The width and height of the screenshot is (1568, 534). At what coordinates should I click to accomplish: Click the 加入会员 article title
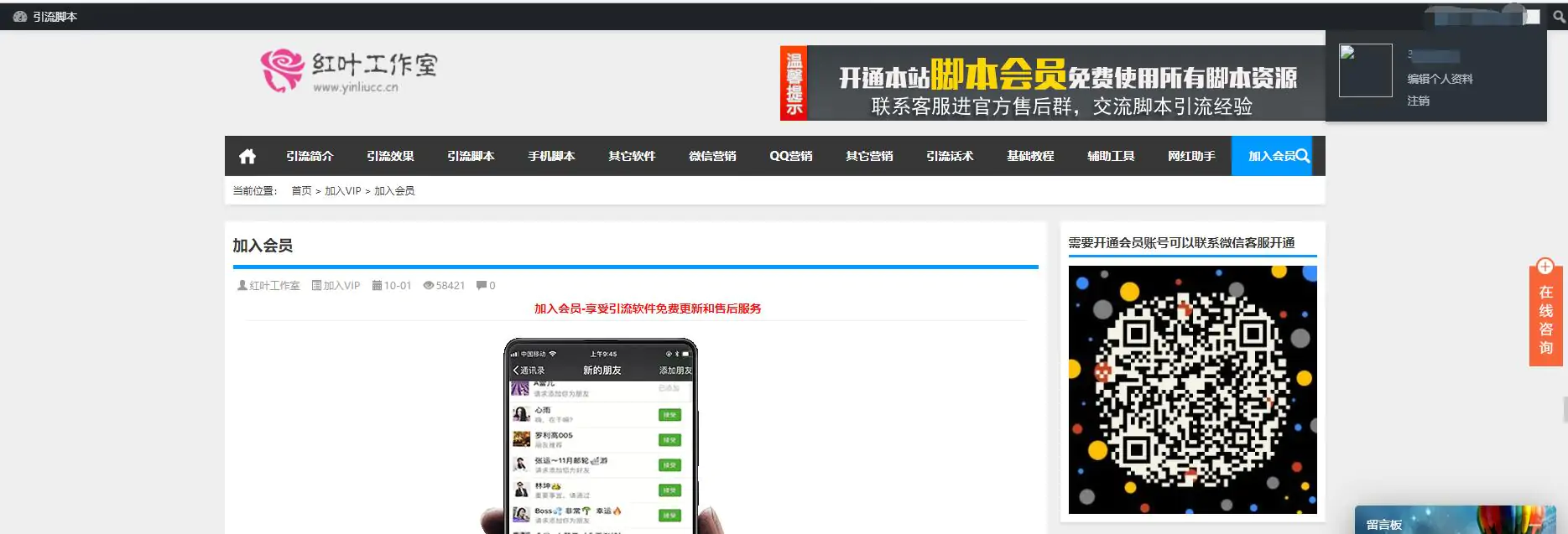(x=263, y=246)
